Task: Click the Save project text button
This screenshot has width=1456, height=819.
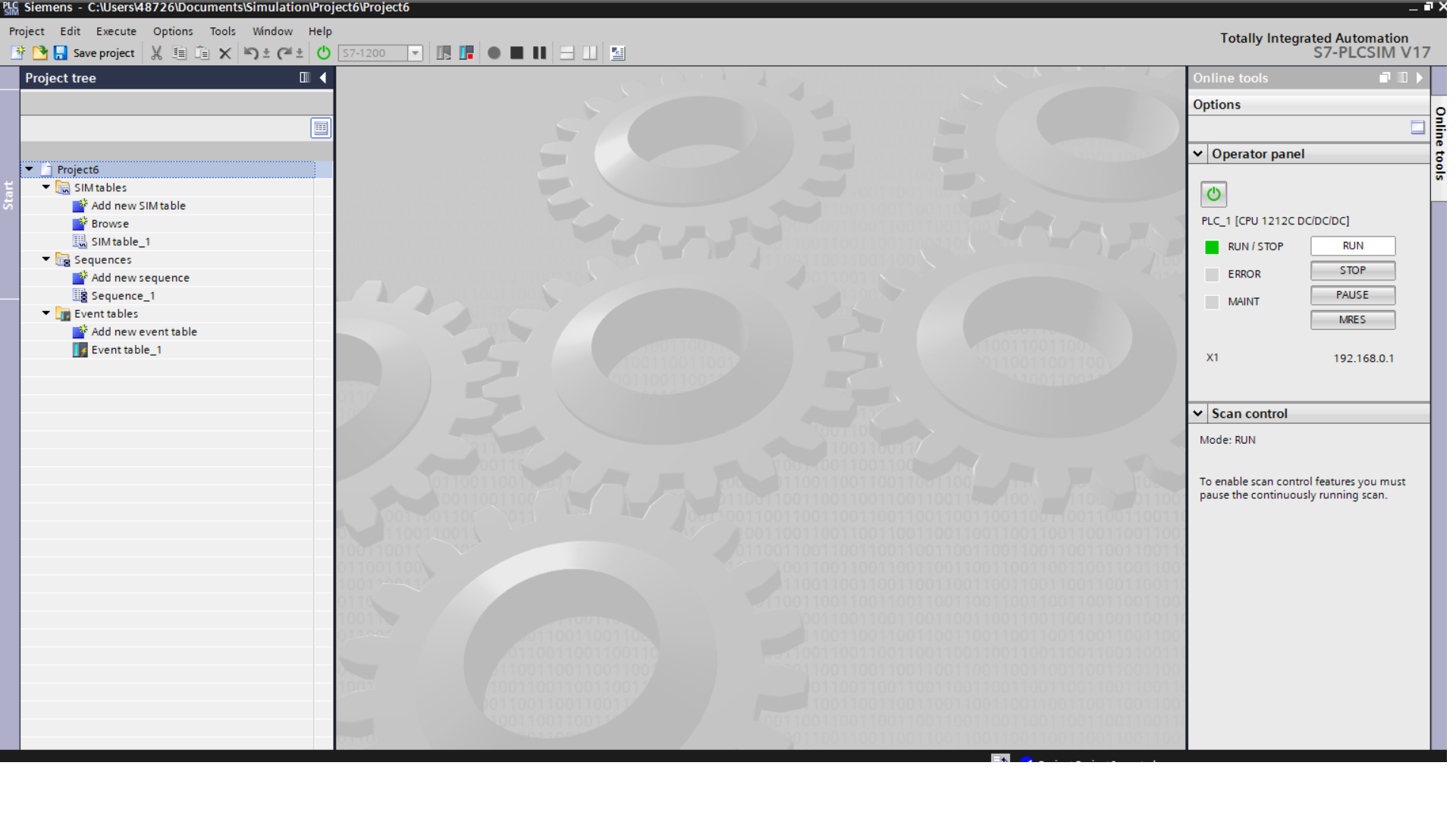Action: pos(104,53)
